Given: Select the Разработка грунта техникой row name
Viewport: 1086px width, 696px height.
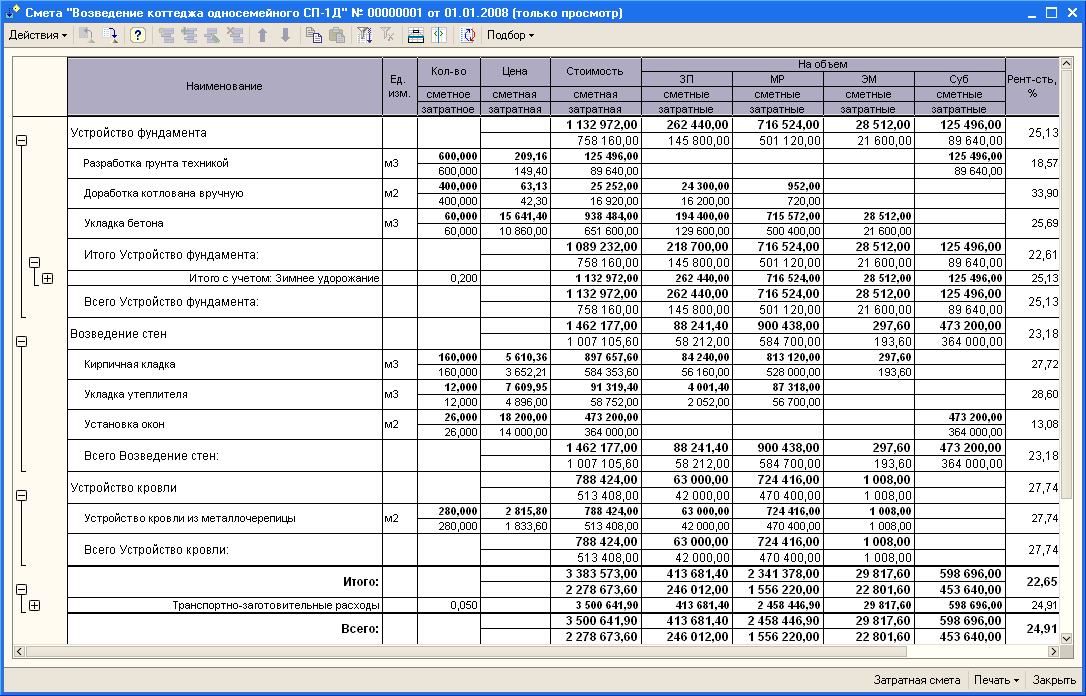Looking at the screenshot, I should click(x=156, y=163).
